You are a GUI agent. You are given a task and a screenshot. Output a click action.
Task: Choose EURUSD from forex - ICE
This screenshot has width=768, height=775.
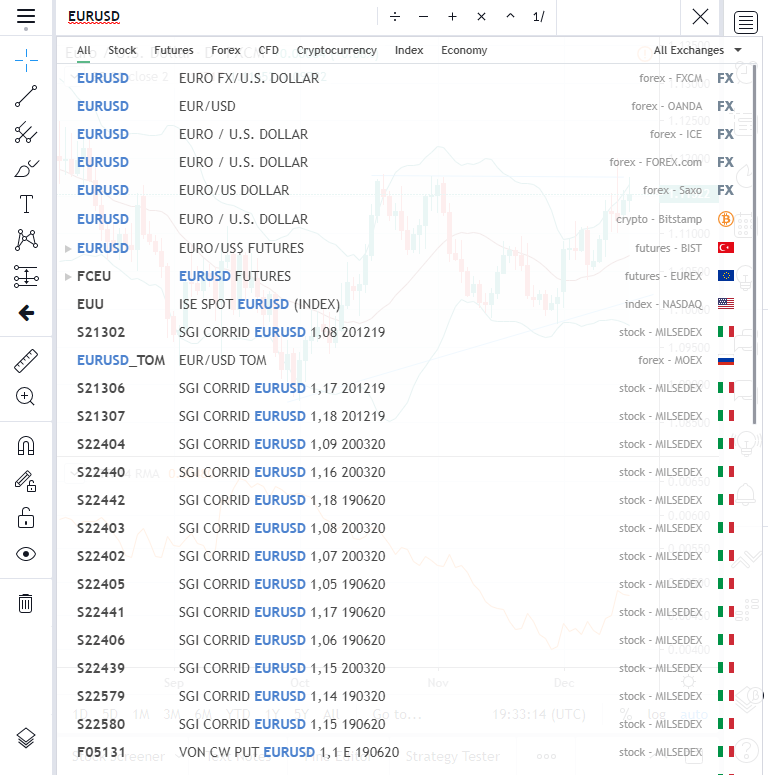(404, 134)
